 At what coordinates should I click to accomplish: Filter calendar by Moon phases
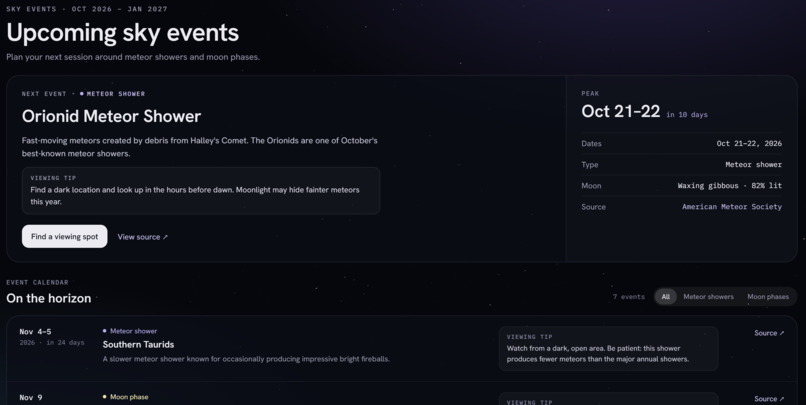click(x=768, y=297)
